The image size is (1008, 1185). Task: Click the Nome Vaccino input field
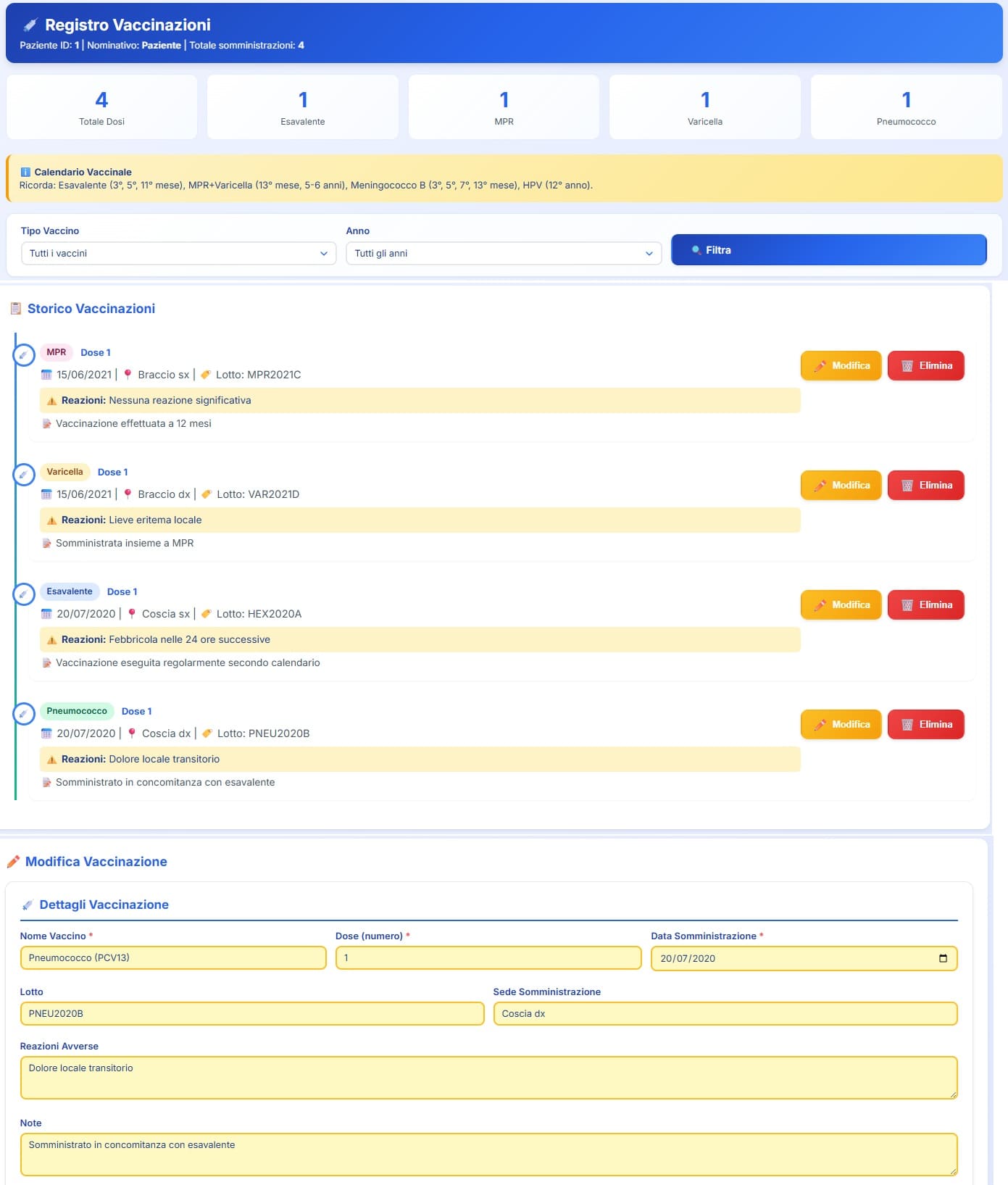click(x=173, y=957)
